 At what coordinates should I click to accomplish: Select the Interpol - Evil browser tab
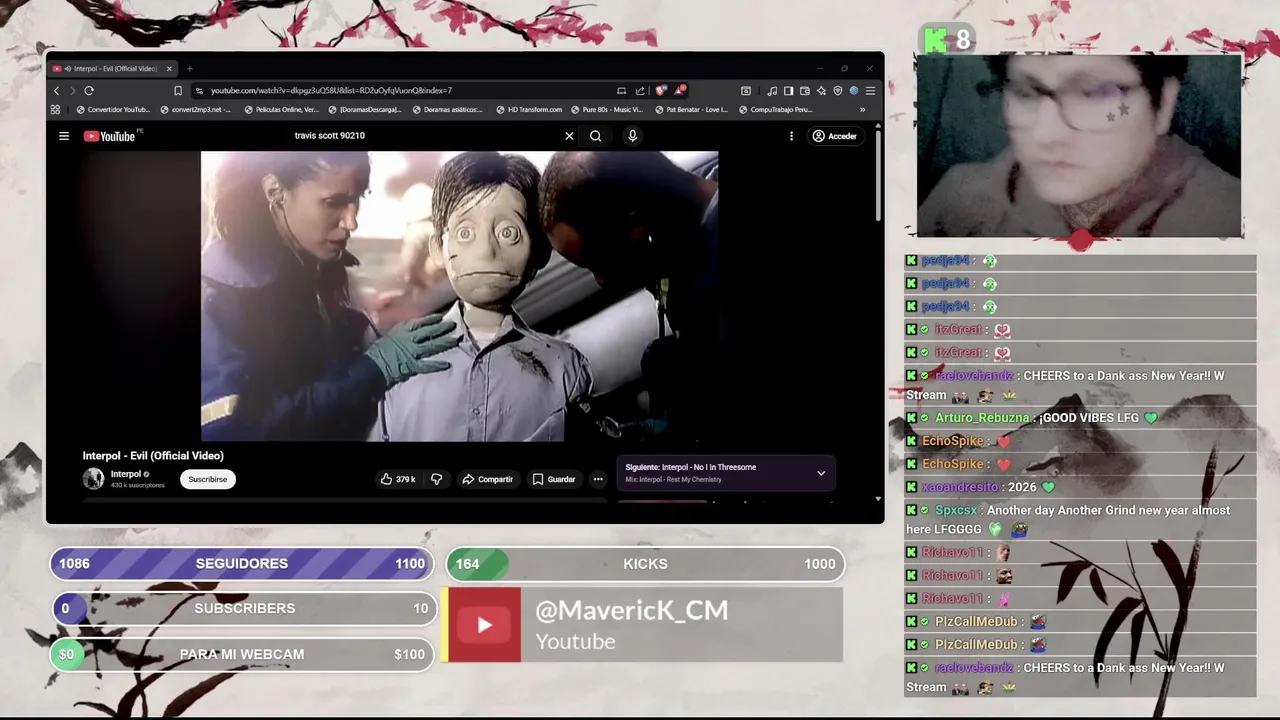[112, 68]
